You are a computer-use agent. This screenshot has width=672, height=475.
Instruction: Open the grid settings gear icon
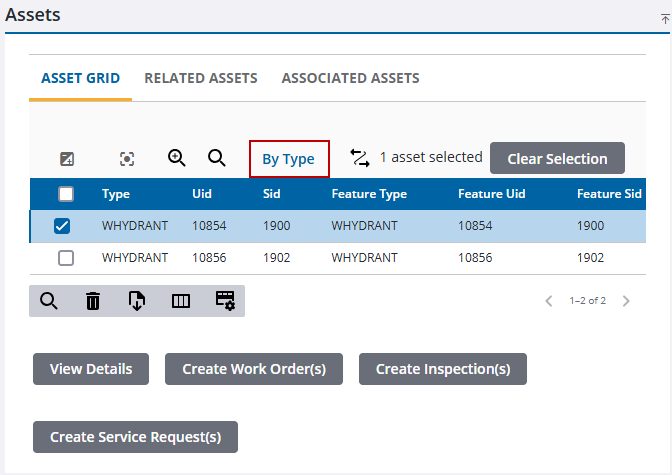tap(225, 300)
